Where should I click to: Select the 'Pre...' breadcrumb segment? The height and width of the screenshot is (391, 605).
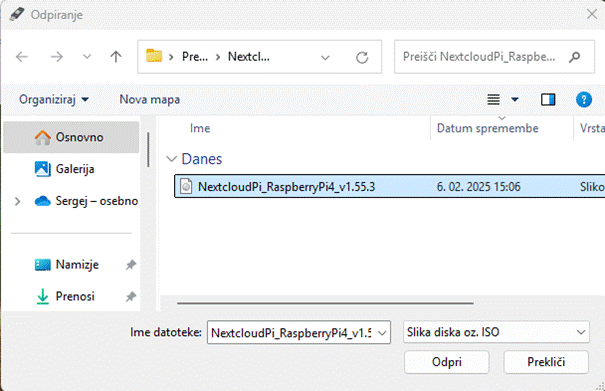click(x=195, y=57)
